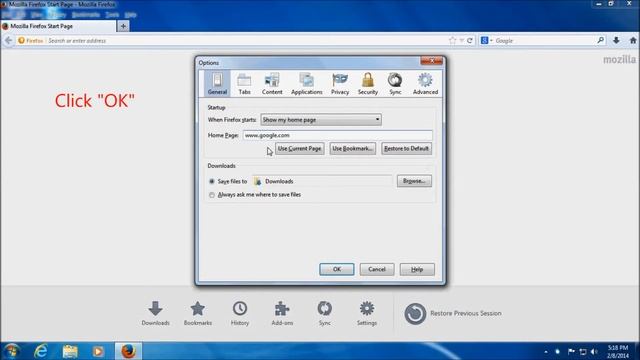Switch to the Applications options panel
The image size is (640, 360).
307,84
